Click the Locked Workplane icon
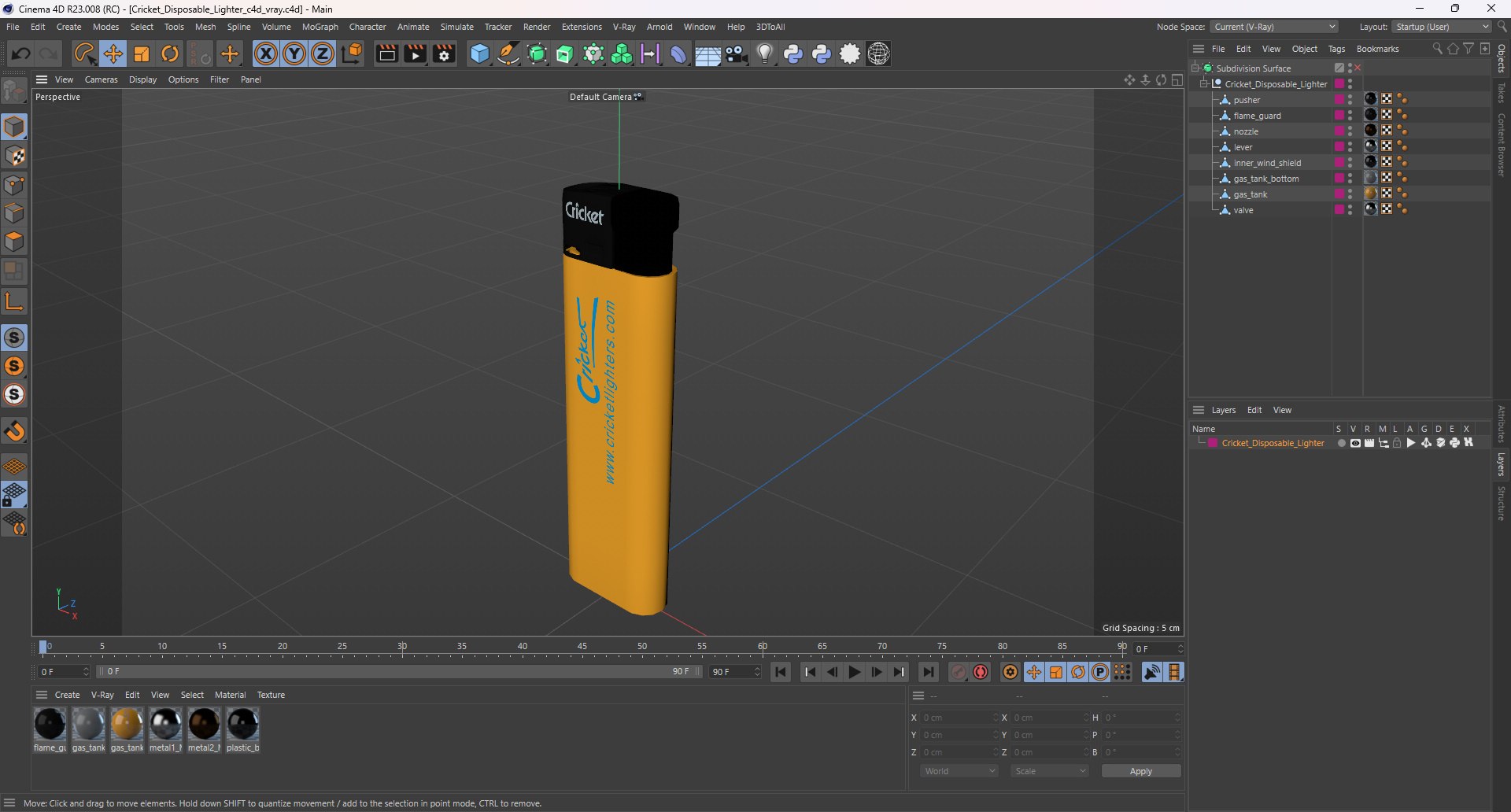Screen dimensions: 1511x812 tap(14, 495)
